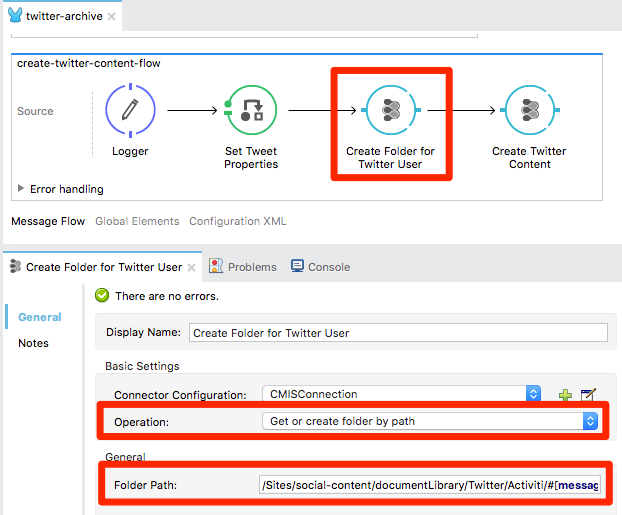The height and width of the screenshot is (515, 622).
Task: Click the Folder Path input field
Action: click(x=430, y=485)
